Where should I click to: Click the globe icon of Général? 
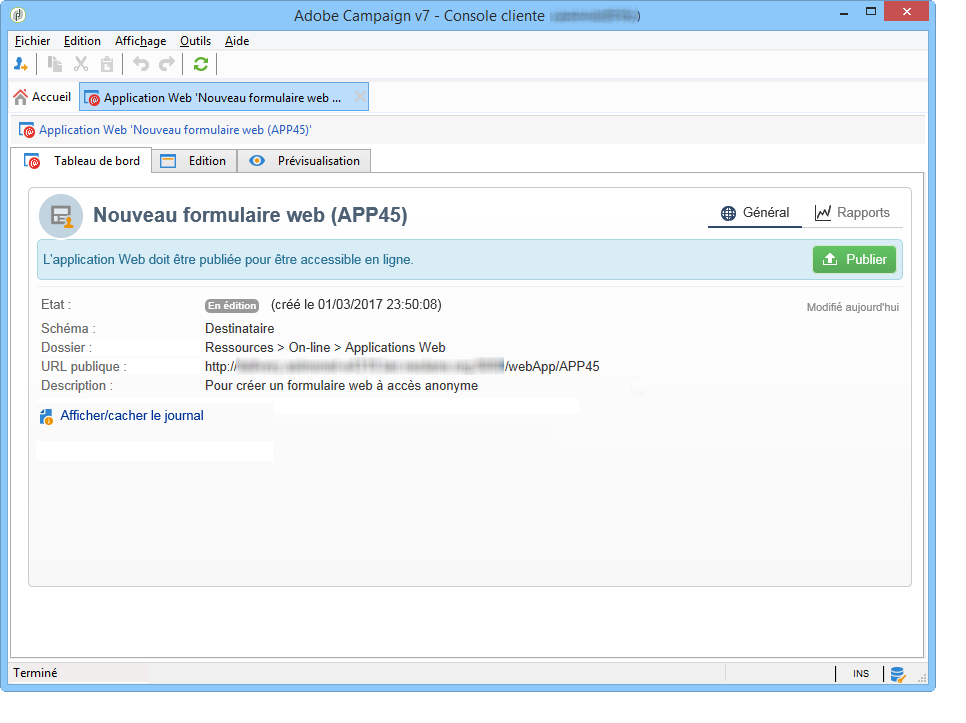(728, 213)
